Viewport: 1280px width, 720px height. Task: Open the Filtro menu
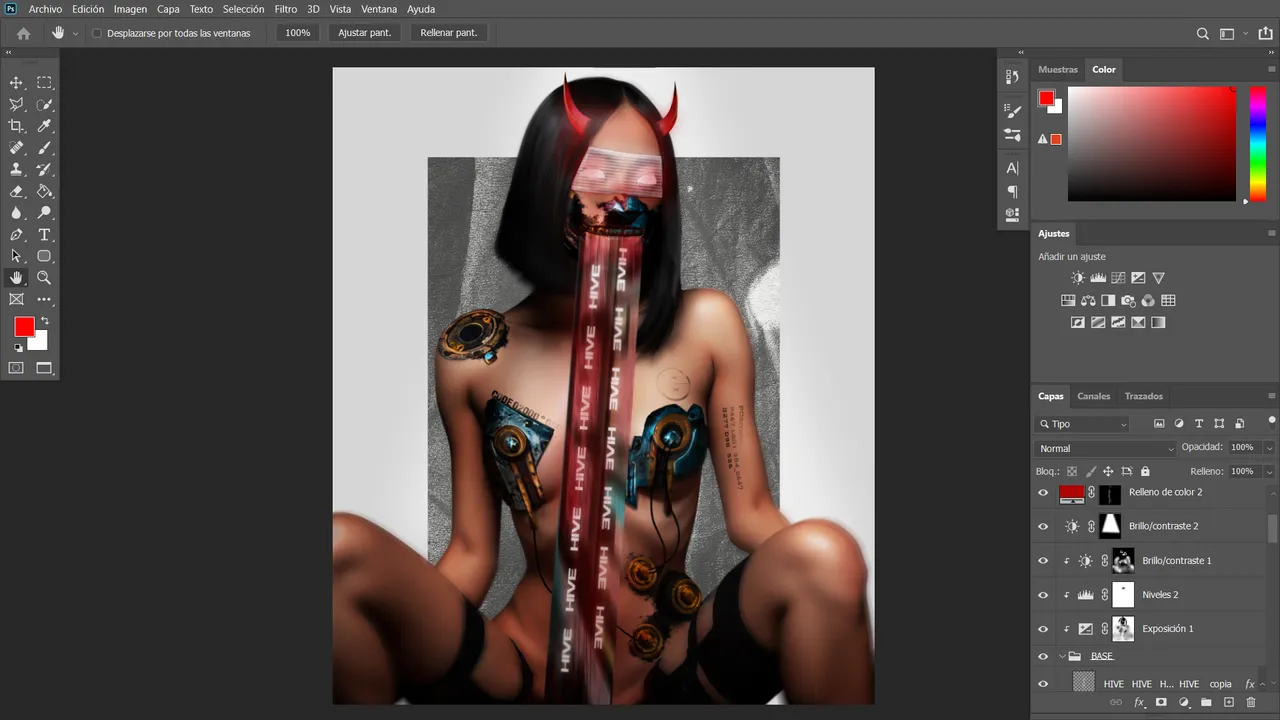click(285, 9)
